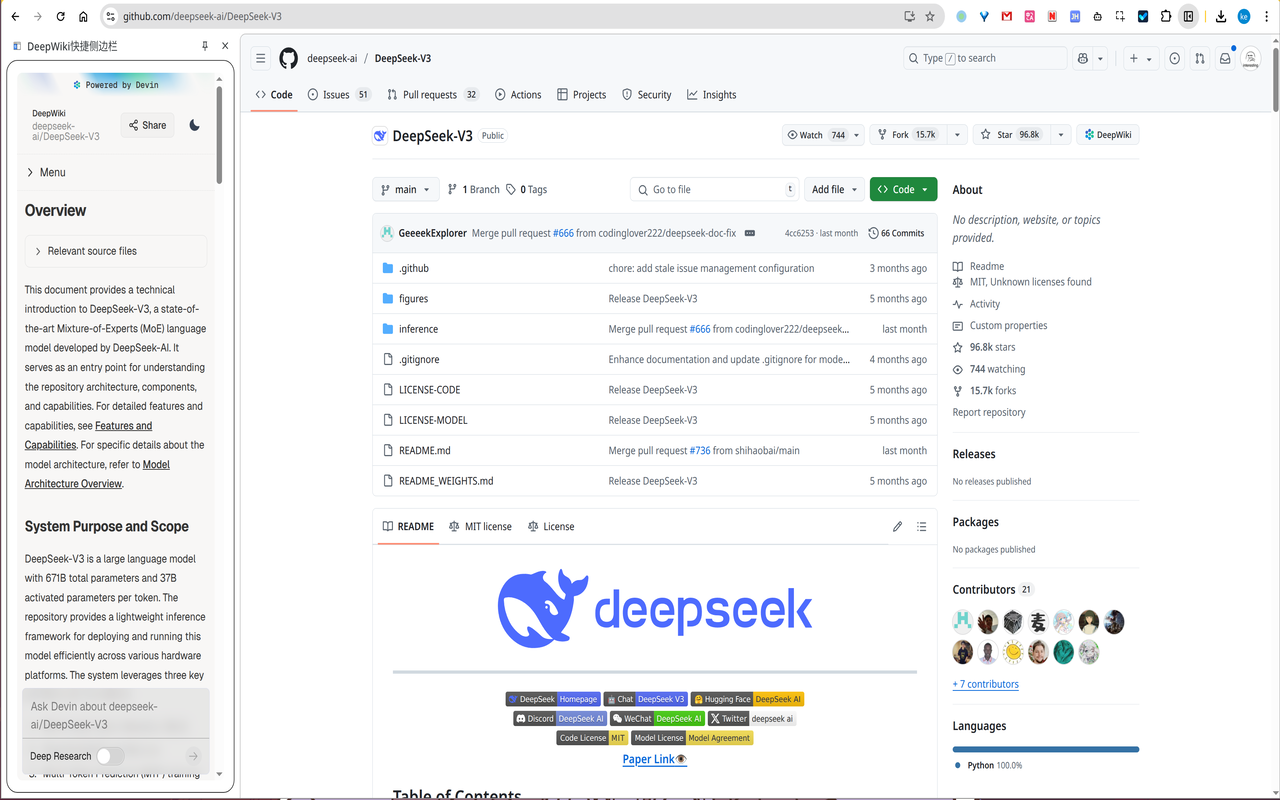1280x800 pixels.
Task: Open the README outline list icon
Action: (x=921, y=526)
